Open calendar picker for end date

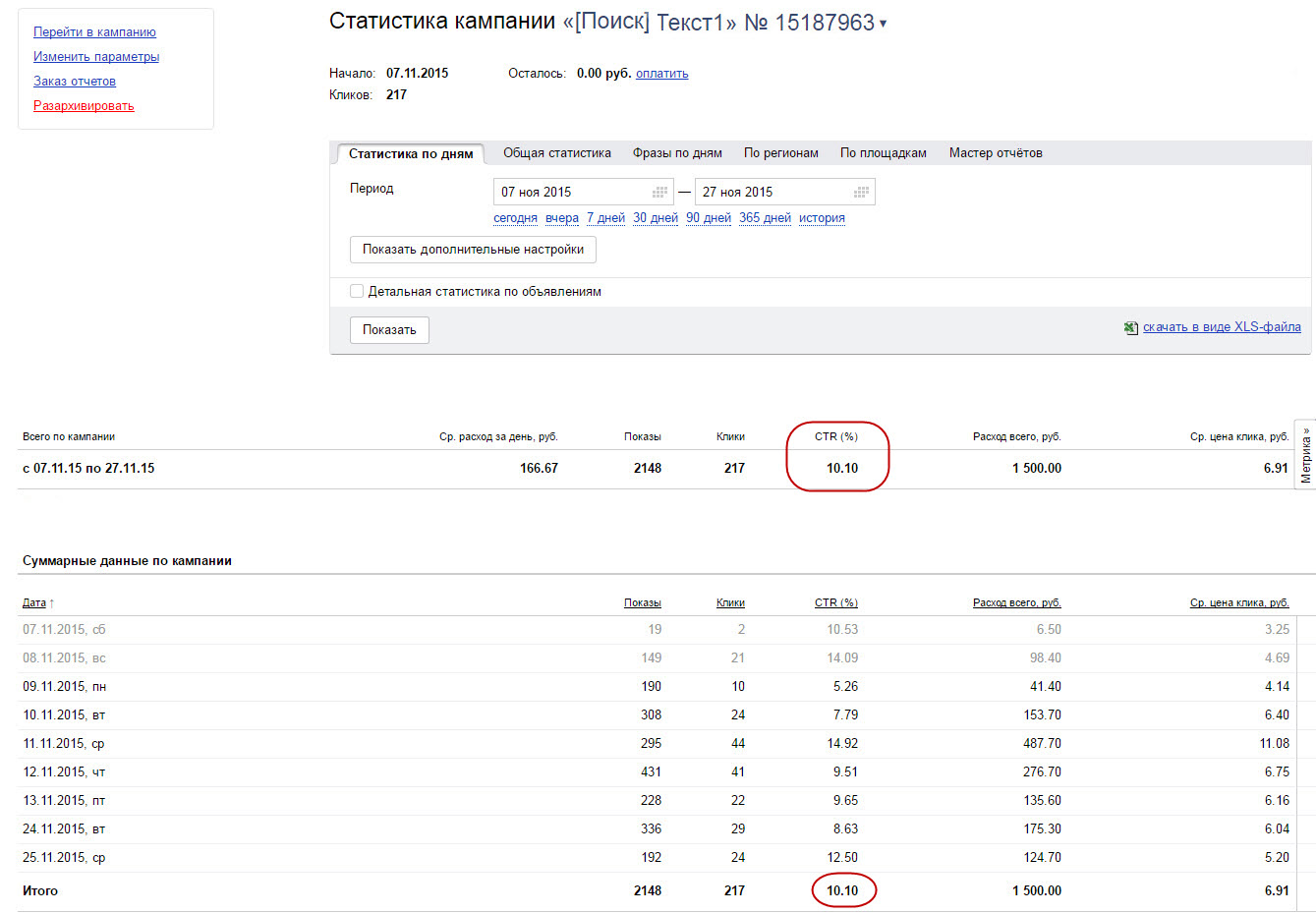tap(861, 193)
